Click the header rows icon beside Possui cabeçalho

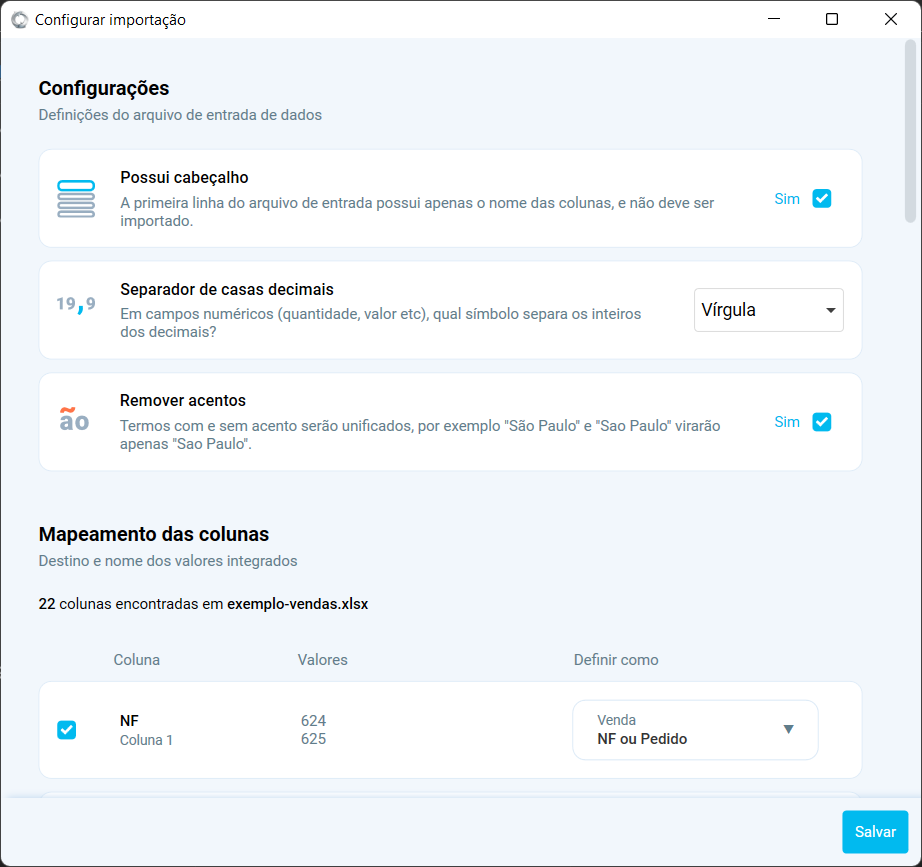click(76, 199)
